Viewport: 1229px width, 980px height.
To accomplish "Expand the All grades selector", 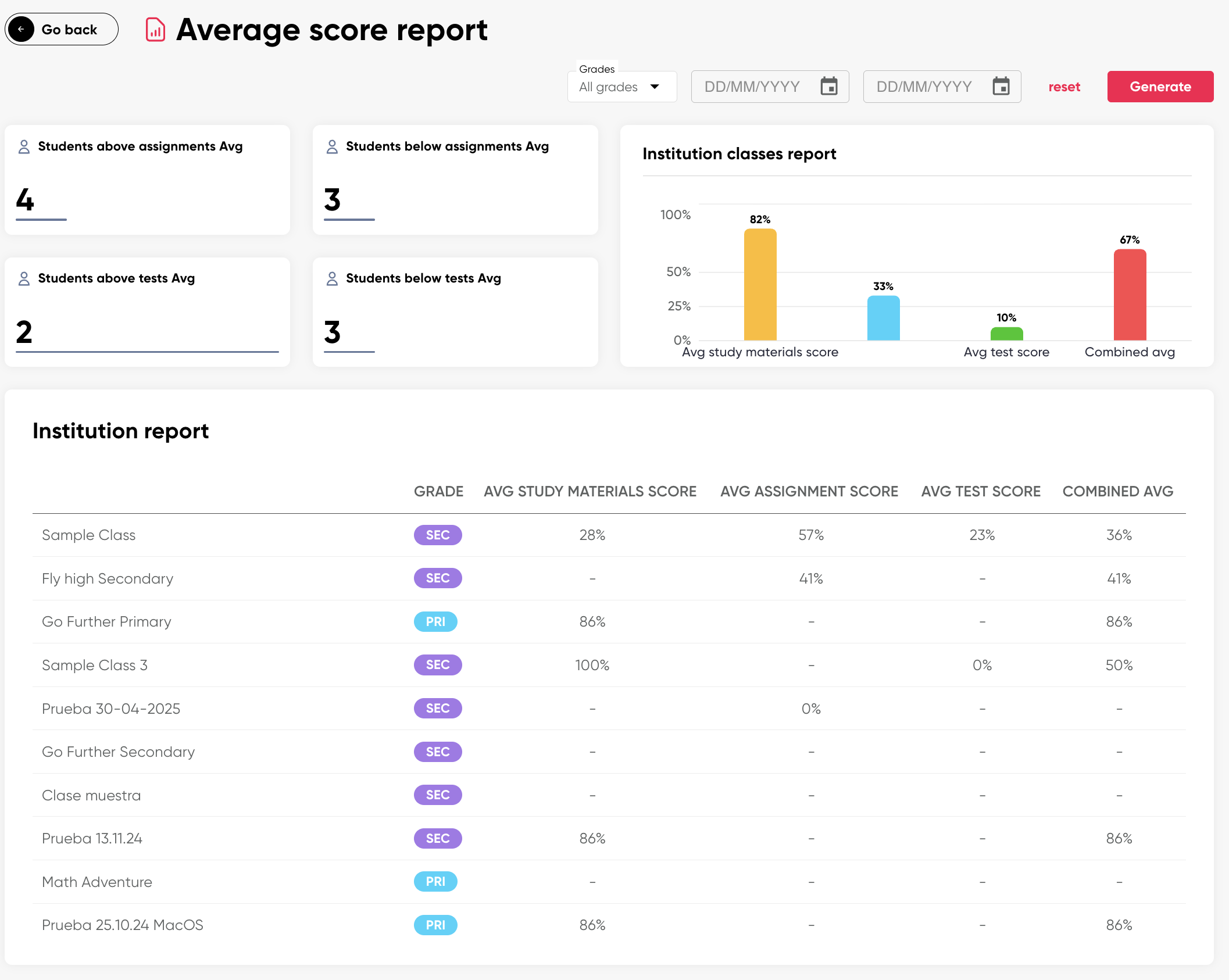I will 609,87.
